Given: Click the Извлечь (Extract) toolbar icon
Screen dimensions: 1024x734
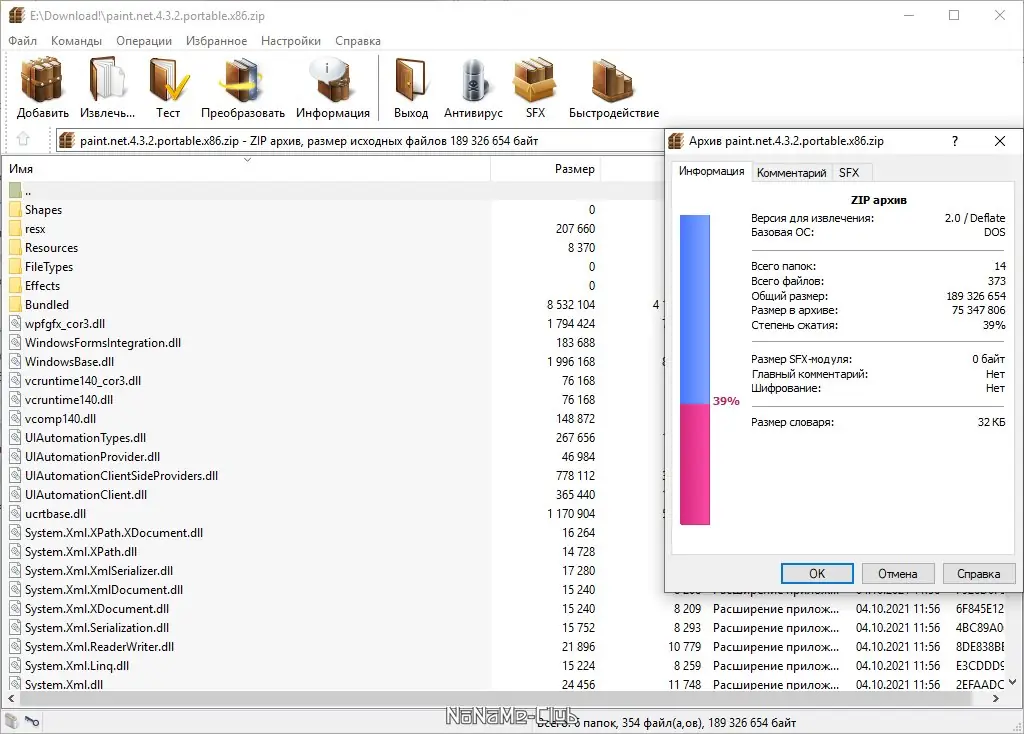Looking at the screenshot, I should [x=107, y=80].
